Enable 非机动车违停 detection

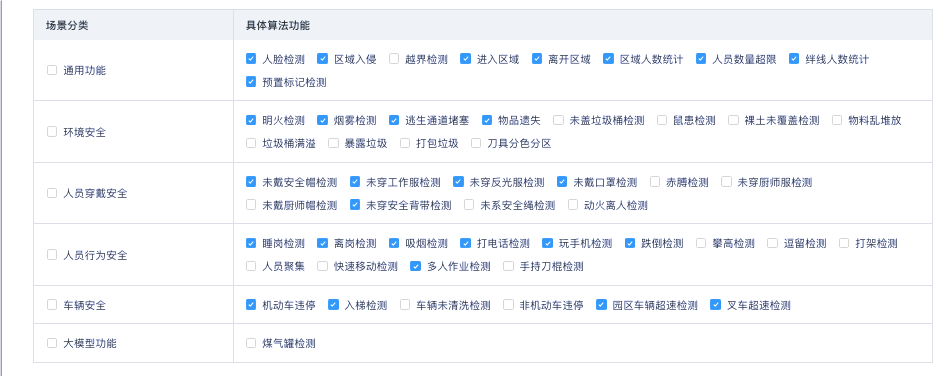(x=508, y=305)
